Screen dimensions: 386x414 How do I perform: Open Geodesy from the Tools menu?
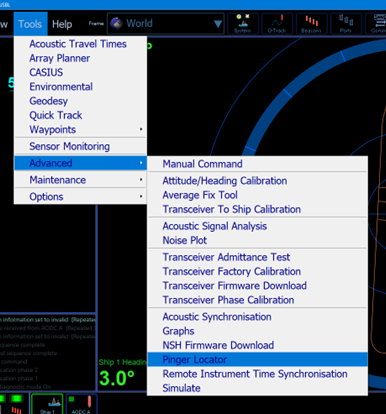(80, 101)
